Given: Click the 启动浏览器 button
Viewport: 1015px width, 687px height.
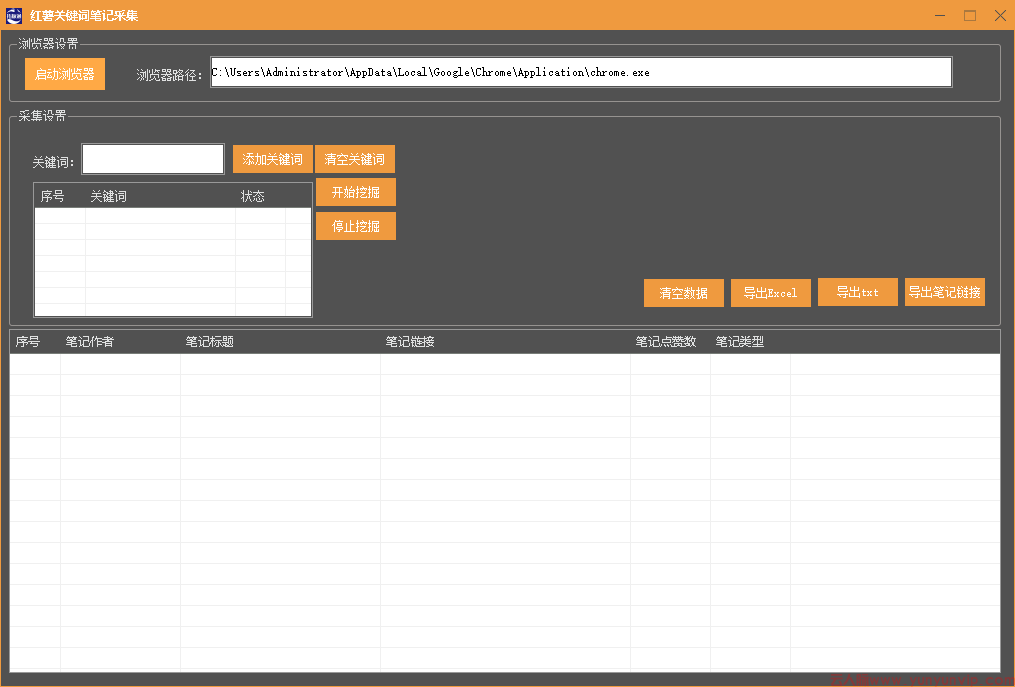Looking at the screenshot, I should click(65, 74).
